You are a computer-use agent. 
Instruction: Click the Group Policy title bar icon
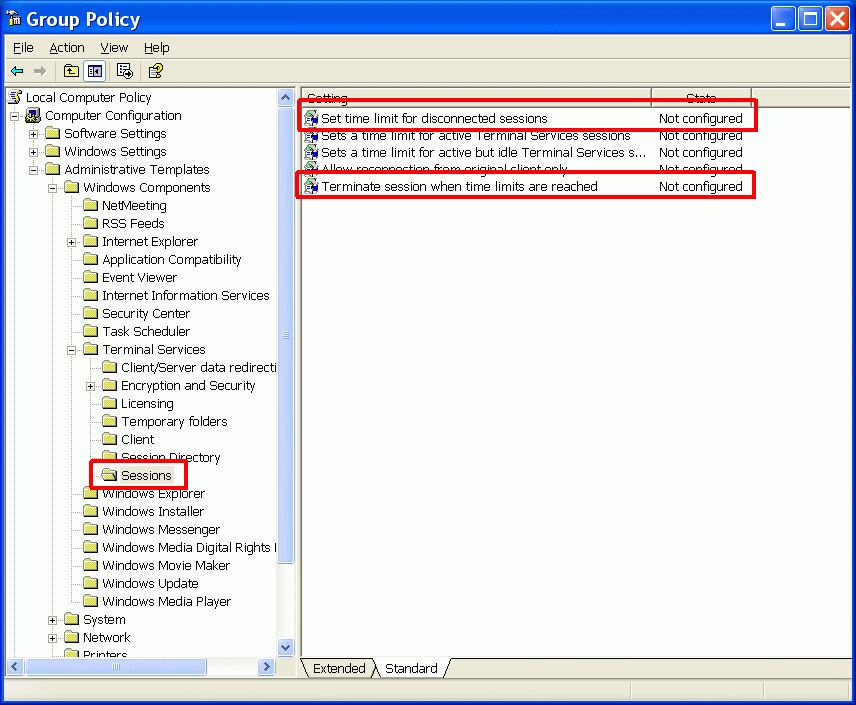(x=14, y=19)
